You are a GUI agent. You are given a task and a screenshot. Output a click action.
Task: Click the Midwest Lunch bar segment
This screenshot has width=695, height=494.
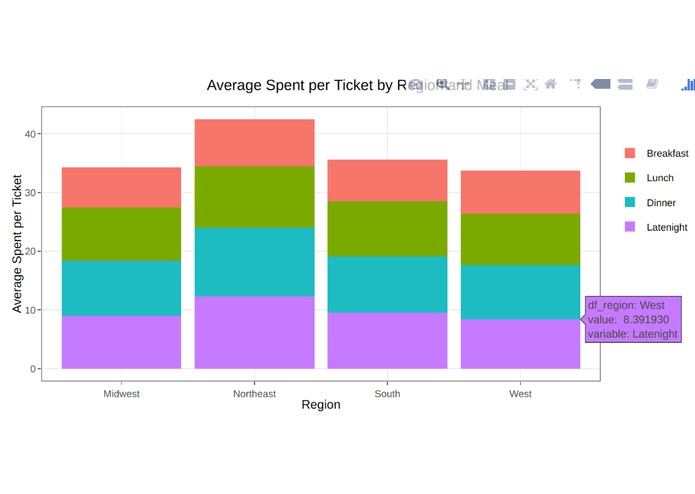(x=121, y=234)
